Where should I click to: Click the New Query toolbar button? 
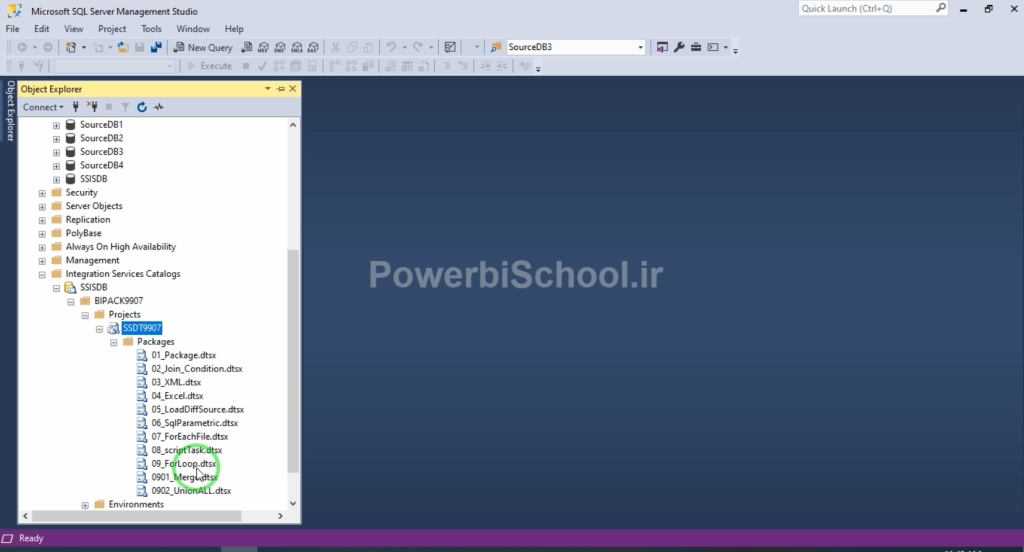[203, 47]
